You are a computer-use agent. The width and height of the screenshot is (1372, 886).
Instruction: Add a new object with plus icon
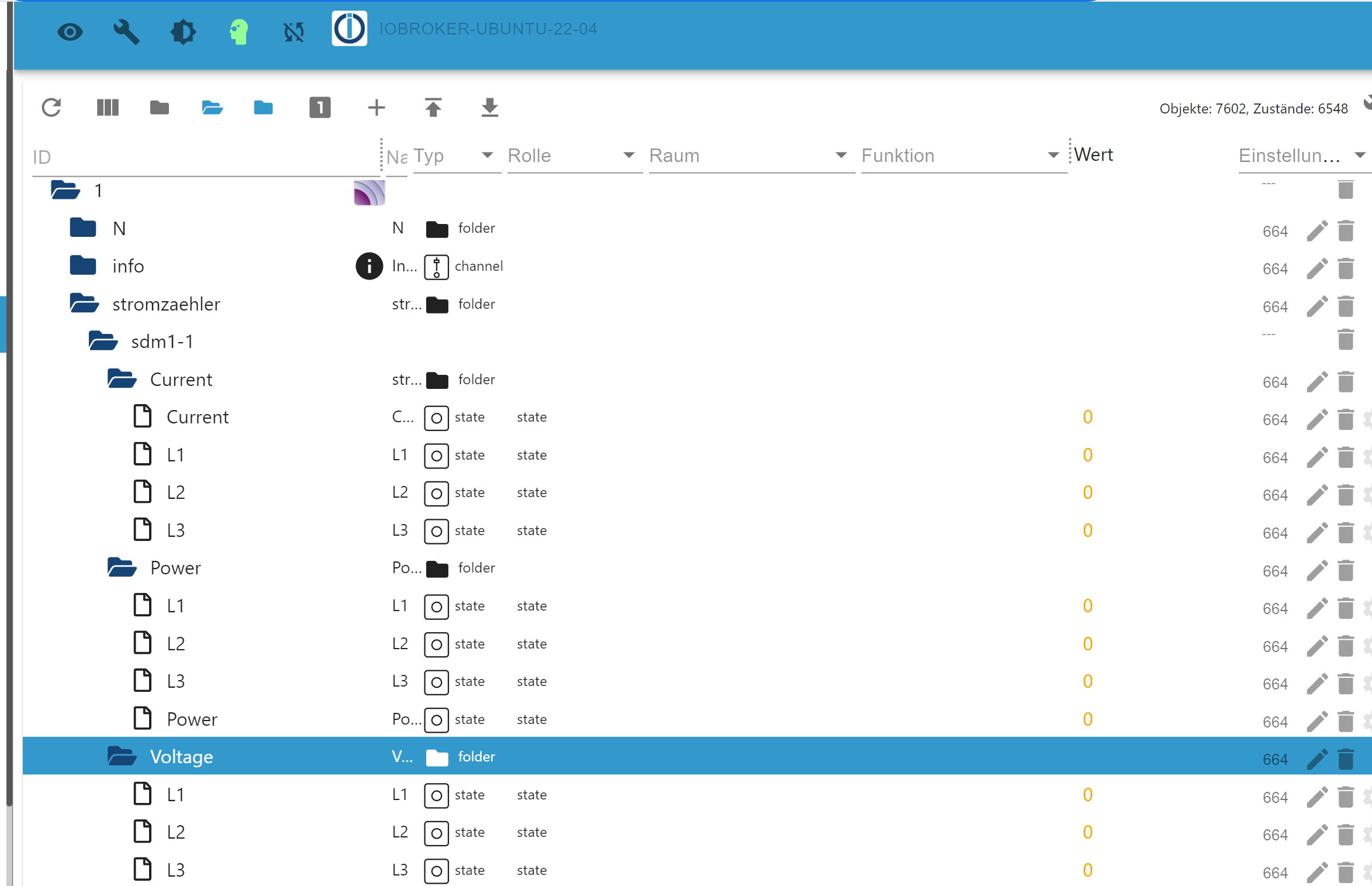pyautogui.click(x=376, y=108)
